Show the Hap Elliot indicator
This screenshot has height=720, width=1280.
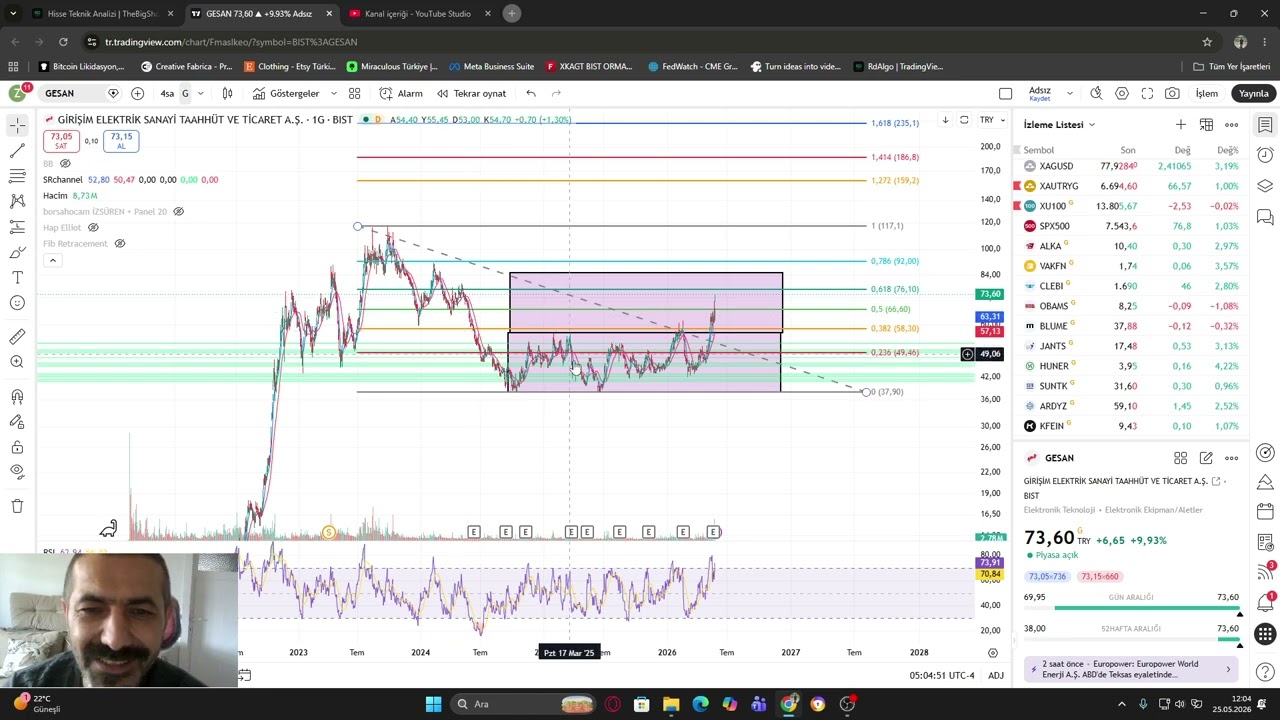pos(93,227)
